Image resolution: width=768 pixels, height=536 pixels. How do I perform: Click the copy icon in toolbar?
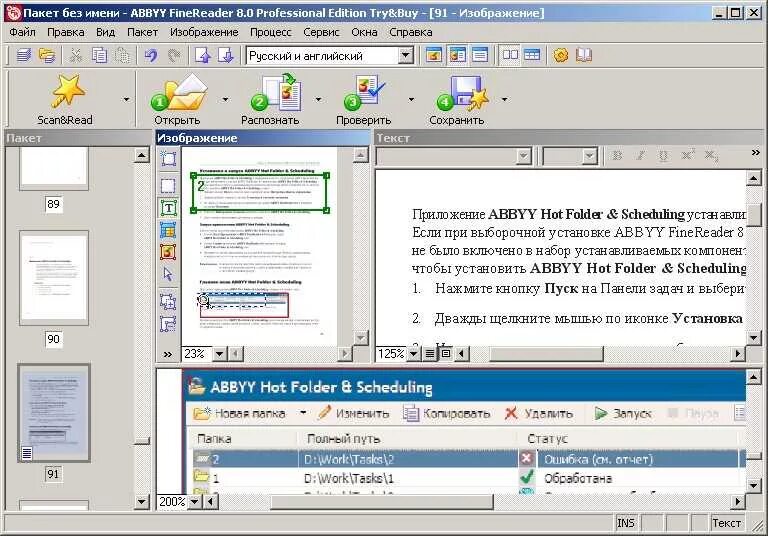tap(99, 55)
